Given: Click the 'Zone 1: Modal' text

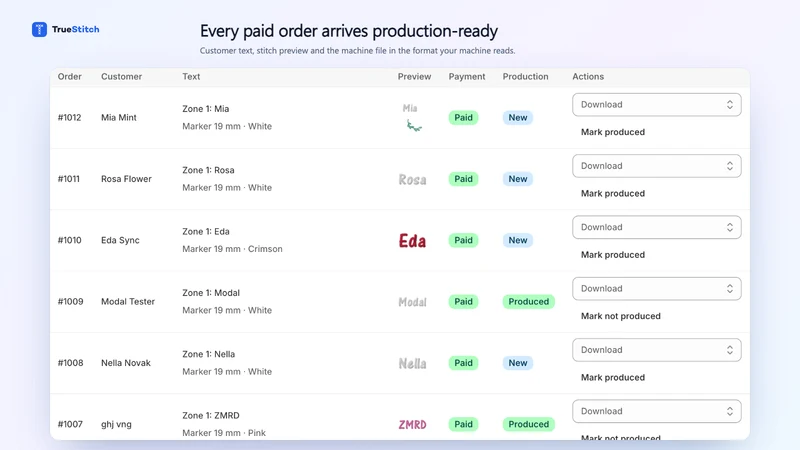Looking at the screenshot, I should point(211,293).
